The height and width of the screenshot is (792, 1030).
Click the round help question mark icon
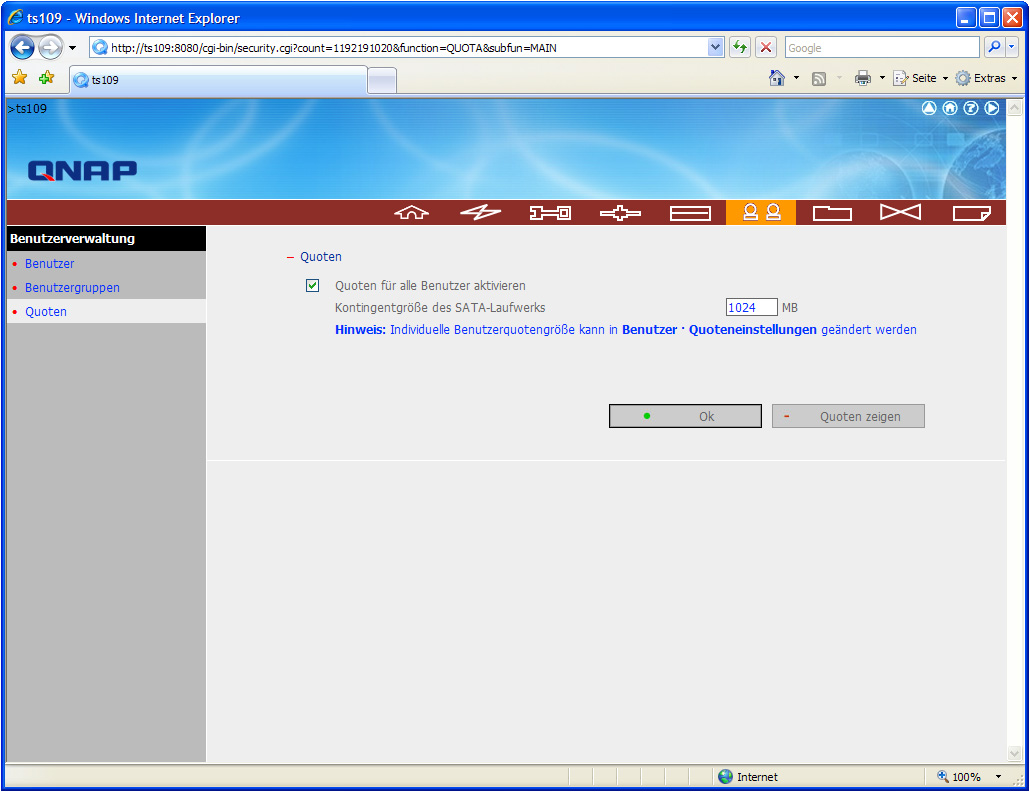pos(970,108)
